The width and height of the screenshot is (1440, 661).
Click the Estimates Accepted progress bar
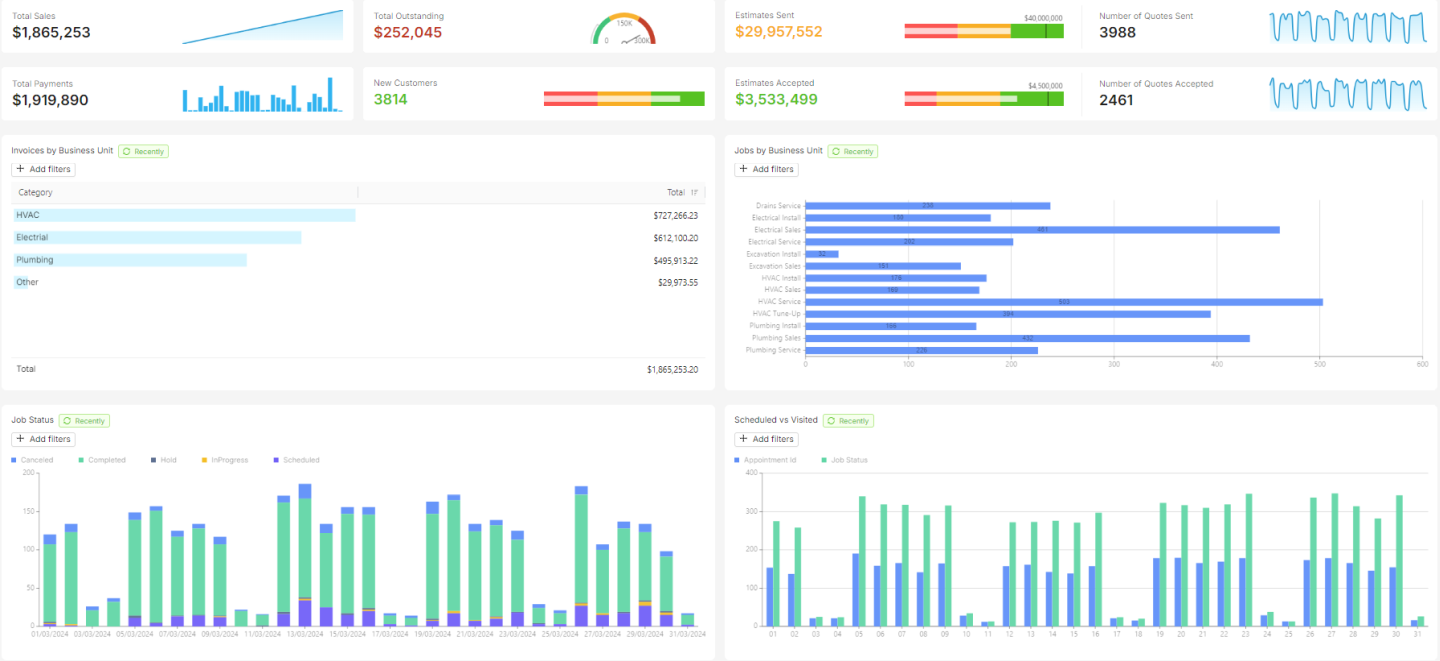tap(984, 98)
